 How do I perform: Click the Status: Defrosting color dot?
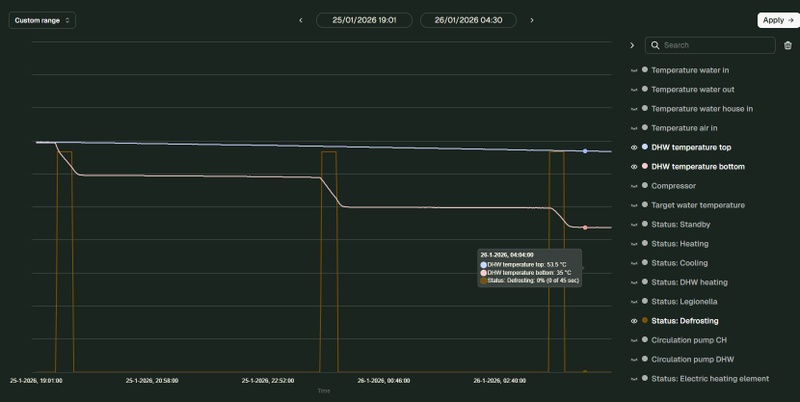[645, 320]
